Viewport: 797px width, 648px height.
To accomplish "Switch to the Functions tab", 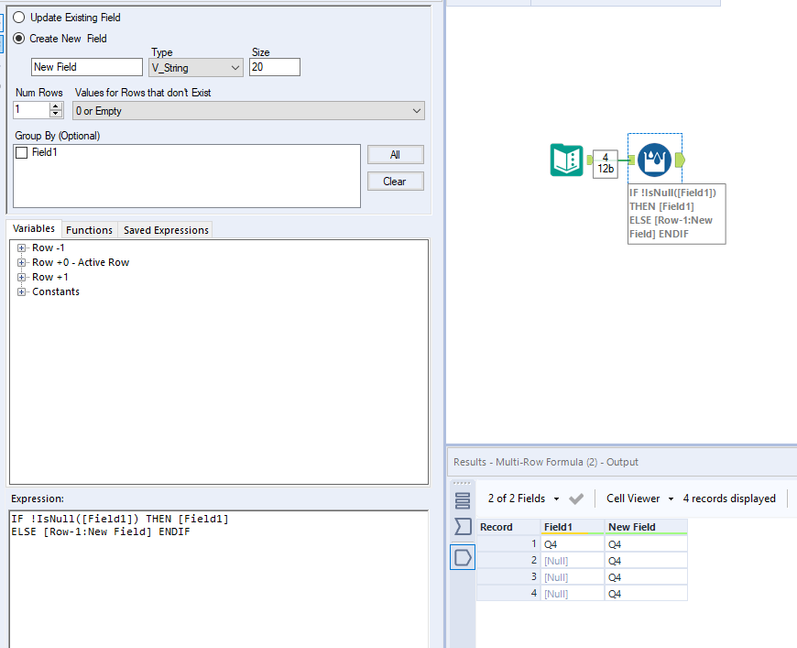I will click(89, 230).
